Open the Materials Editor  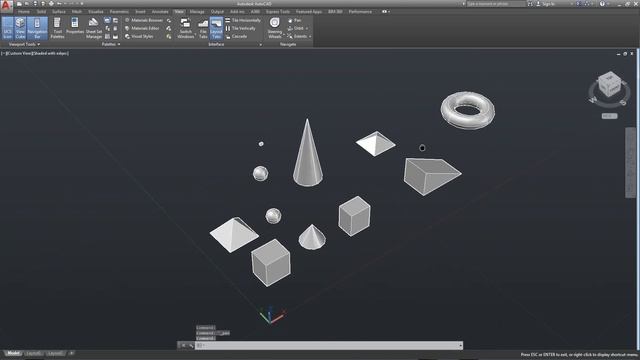click(x=142, y=28)
